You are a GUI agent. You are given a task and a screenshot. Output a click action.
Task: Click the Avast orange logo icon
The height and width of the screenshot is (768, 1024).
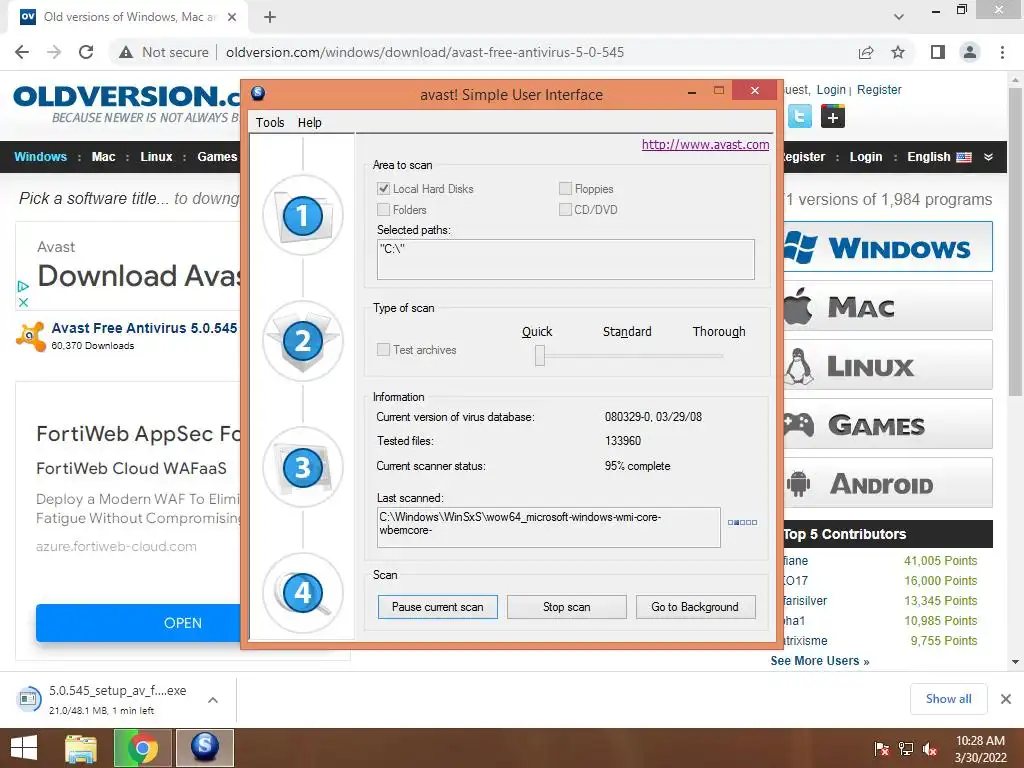(31, 336)
